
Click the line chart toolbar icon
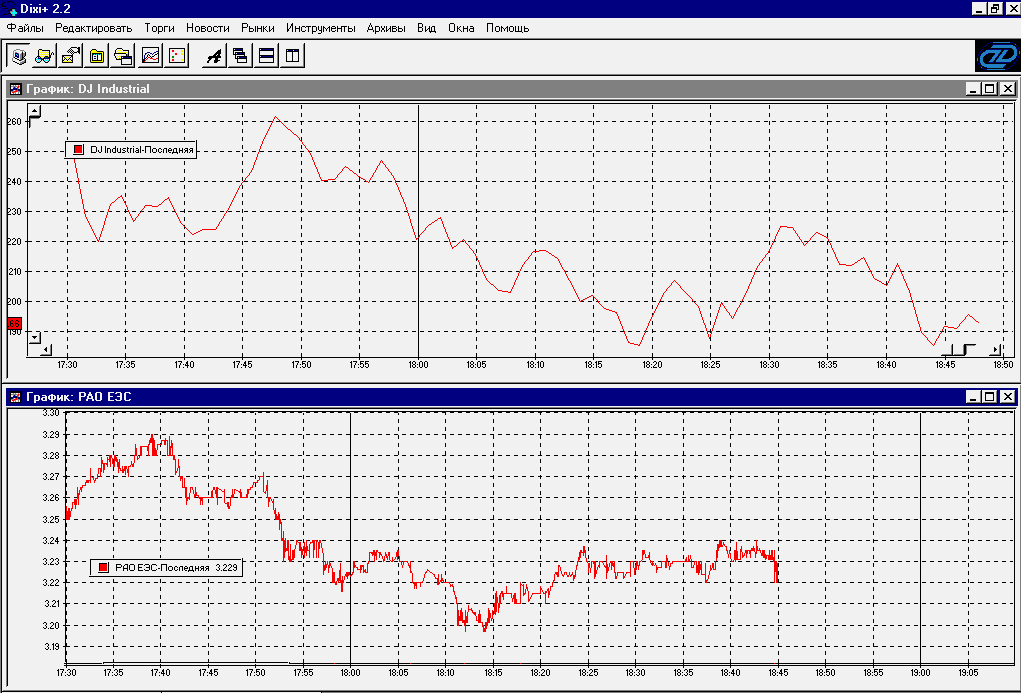click(150, 56)
